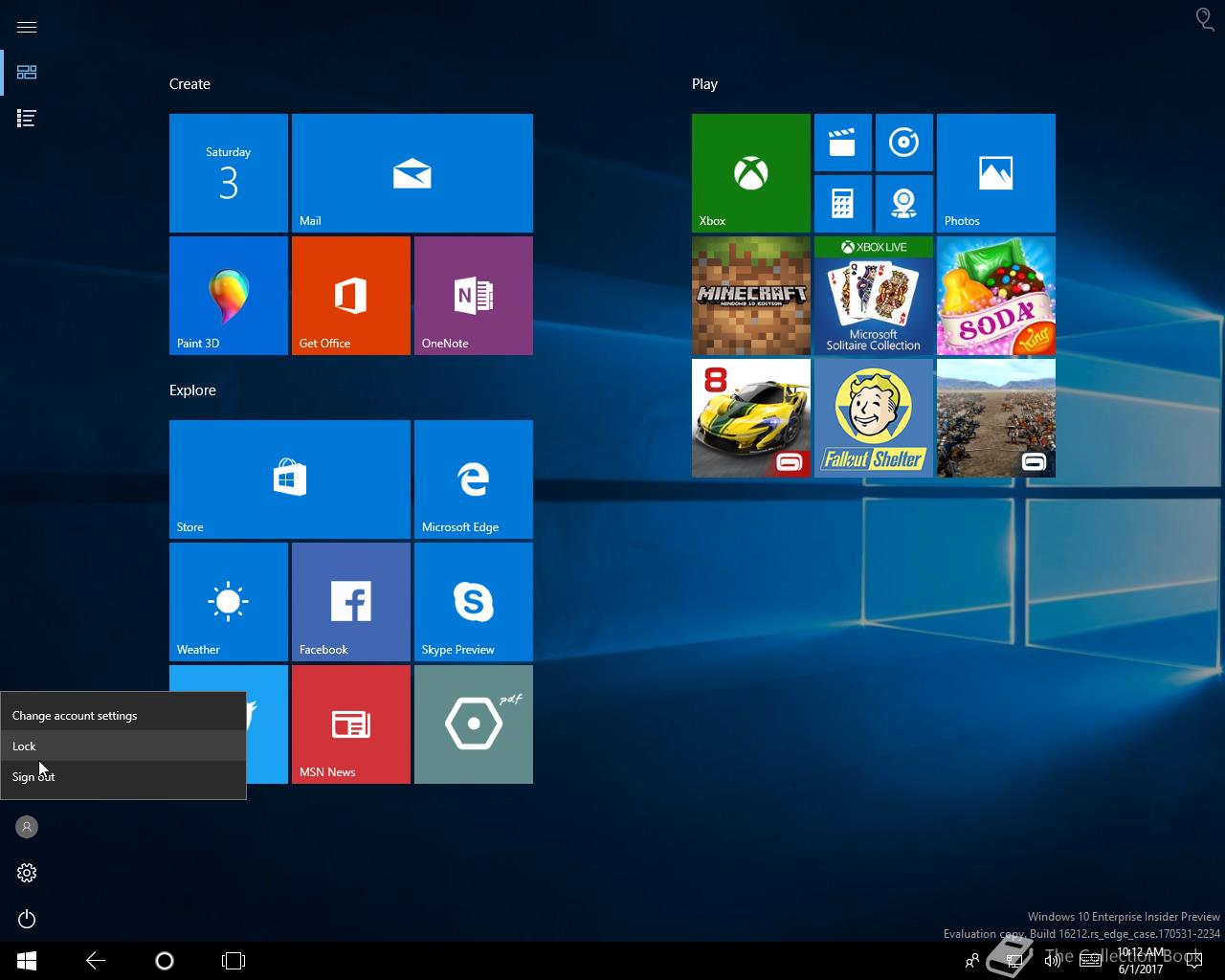Open the clock showing 10:12 AM
Viewport: 1225px width, 980px height.
1141,961
